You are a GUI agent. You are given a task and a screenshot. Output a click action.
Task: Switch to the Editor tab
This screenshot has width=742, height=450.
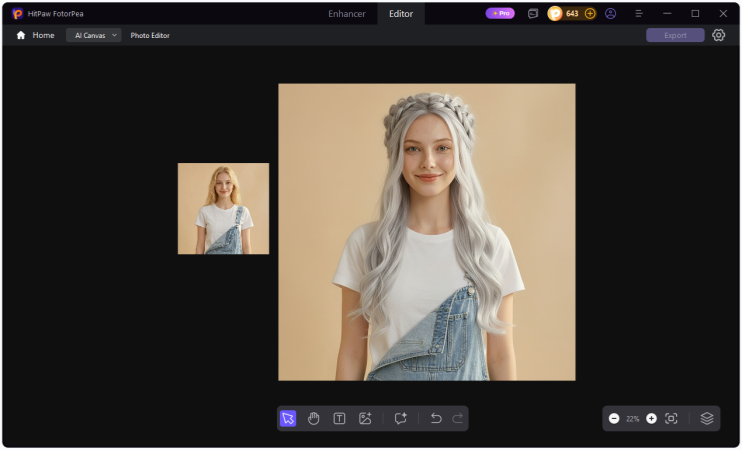401,14
